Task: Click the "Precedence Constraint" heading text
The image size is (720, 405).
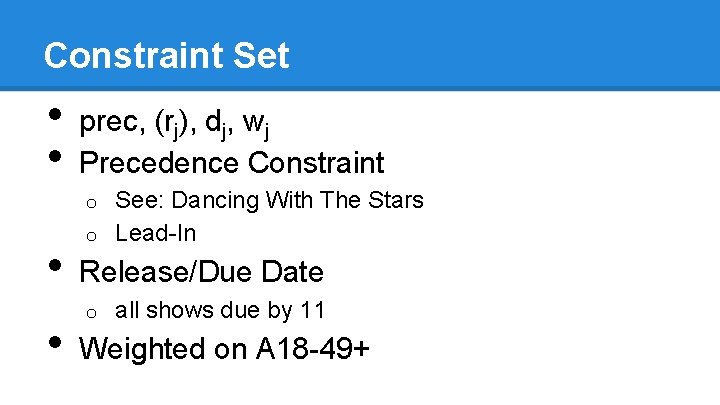Action: [231, 163]
